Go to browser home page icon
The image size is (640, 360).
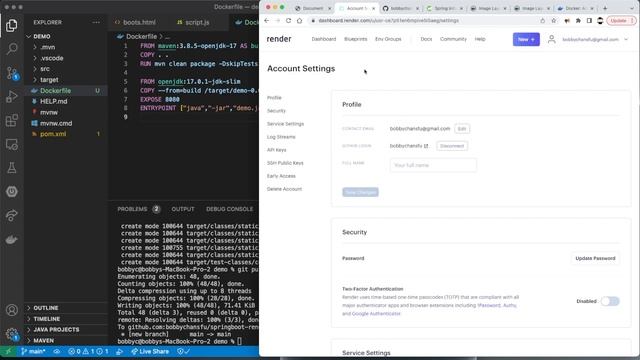tap(300, 20)
